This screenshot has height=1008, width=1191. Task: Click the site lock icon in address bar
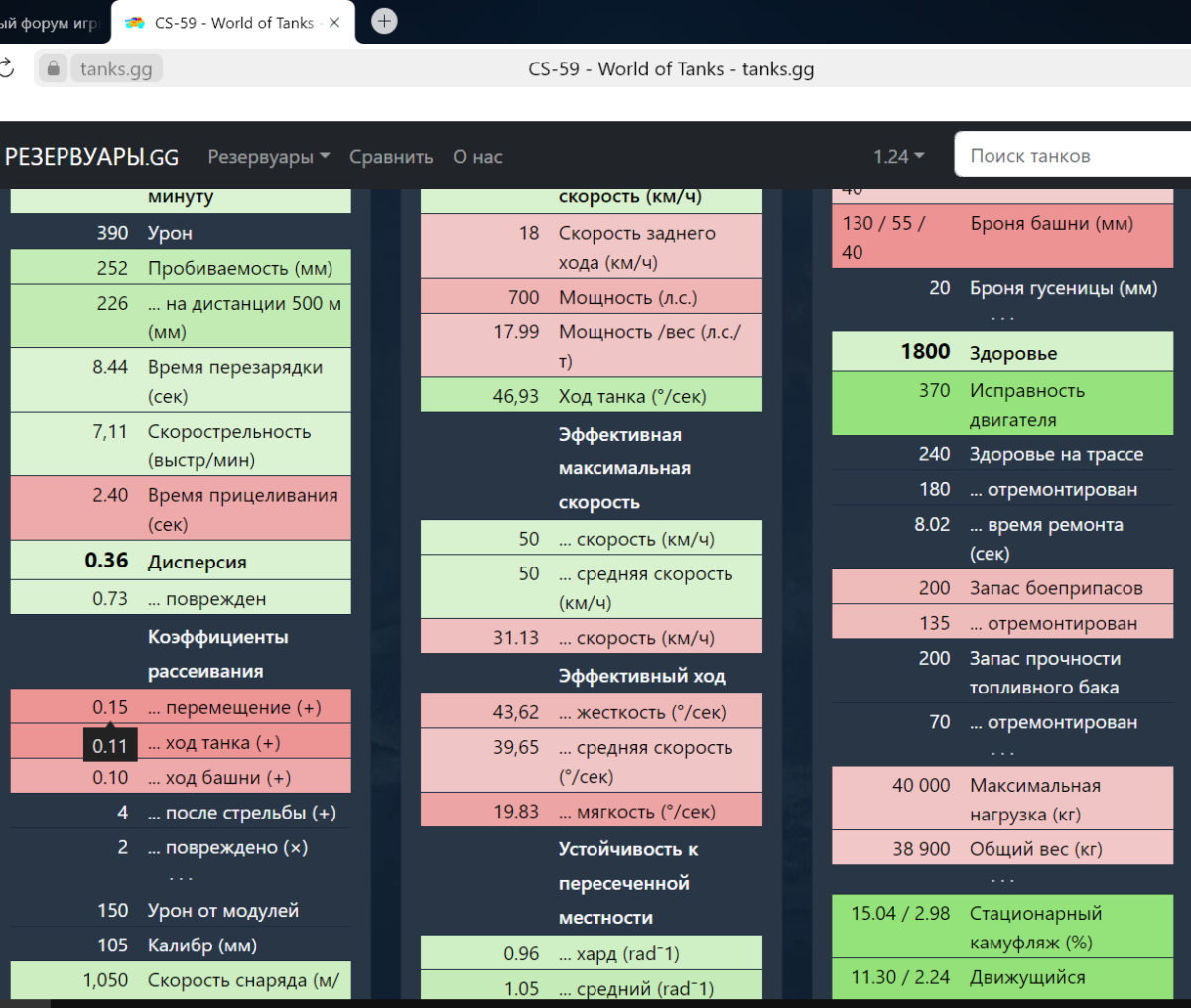pos(54,68)
